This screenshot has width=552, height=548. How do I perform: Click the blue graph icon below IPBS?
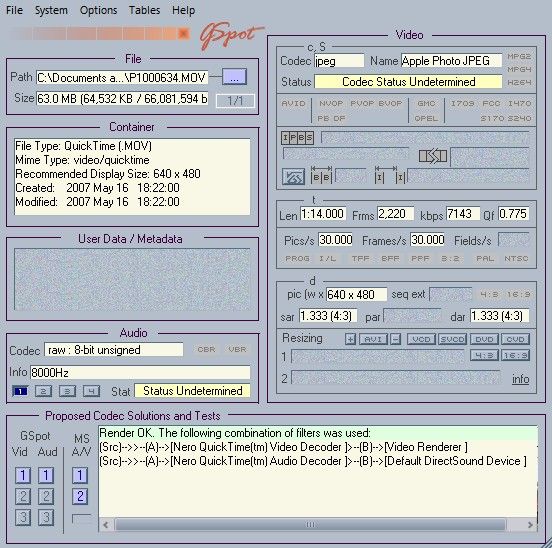click(x=293, y=177)
